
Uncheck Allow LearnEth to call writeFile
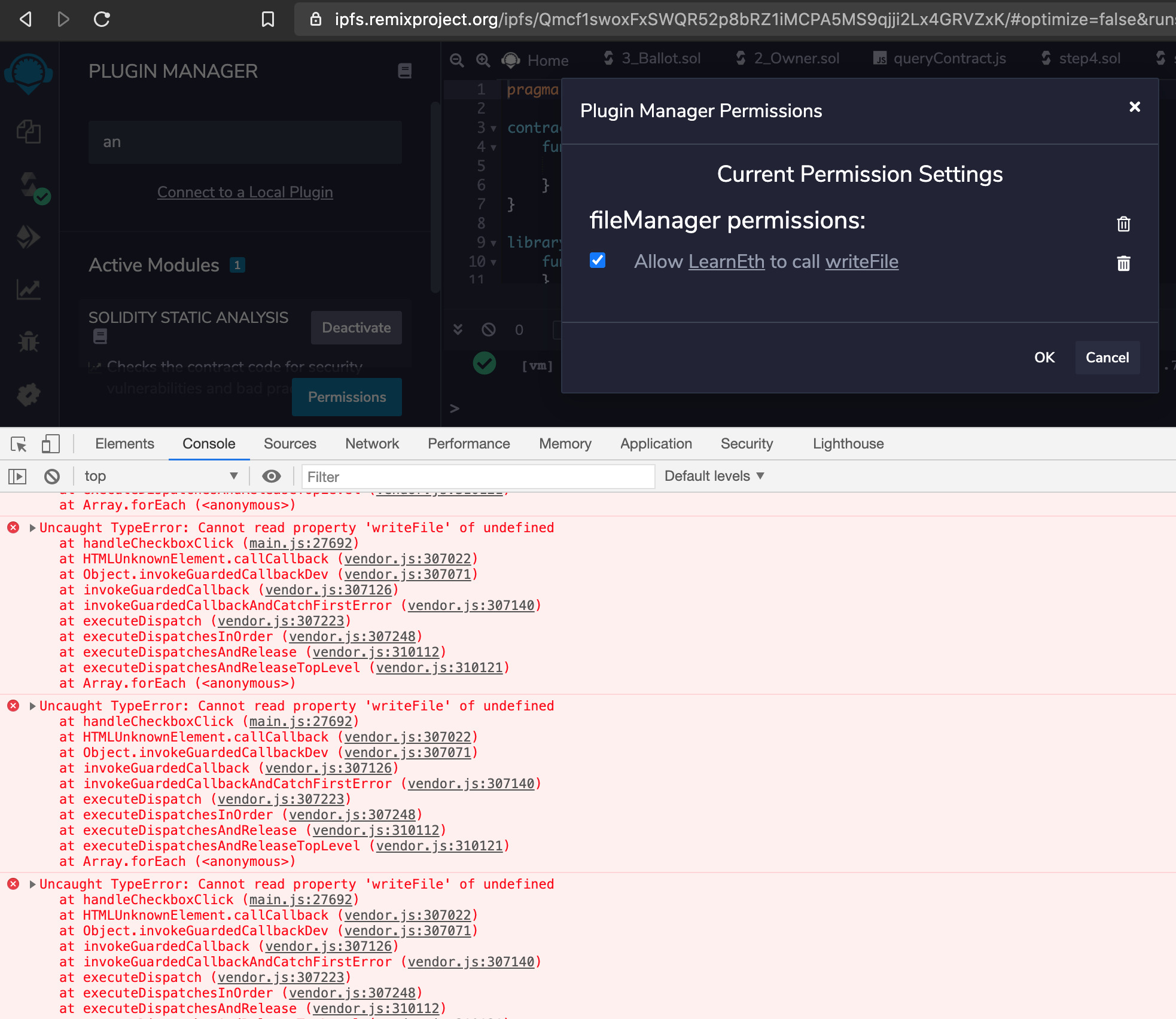[597, 260]
